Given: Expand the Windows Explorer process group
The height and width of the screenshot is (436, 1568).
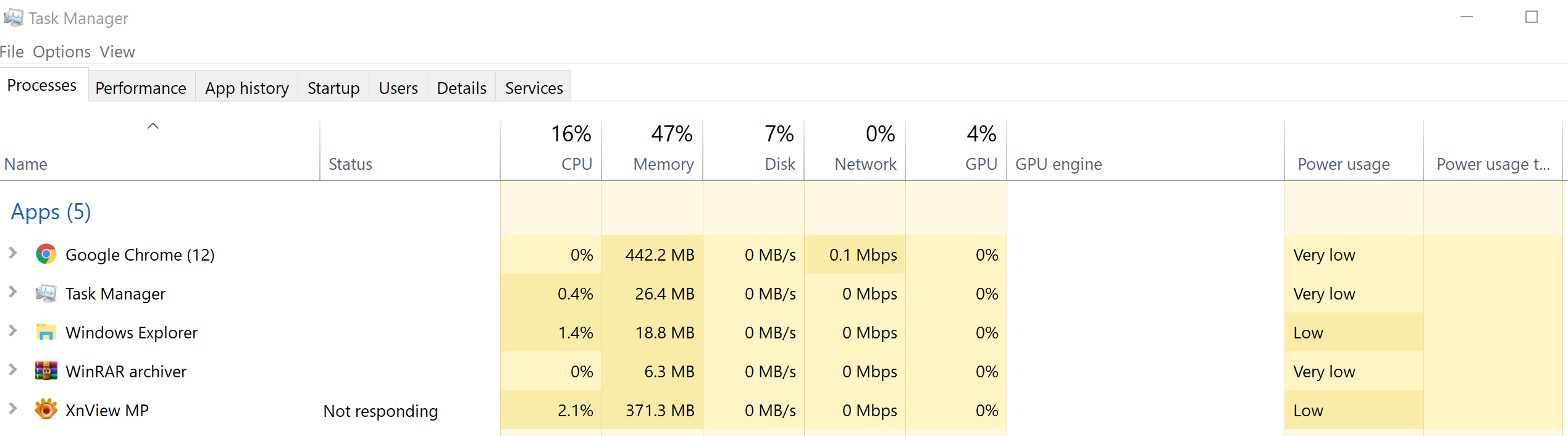Looking at the screenshot, I should (x=13, y=330).
